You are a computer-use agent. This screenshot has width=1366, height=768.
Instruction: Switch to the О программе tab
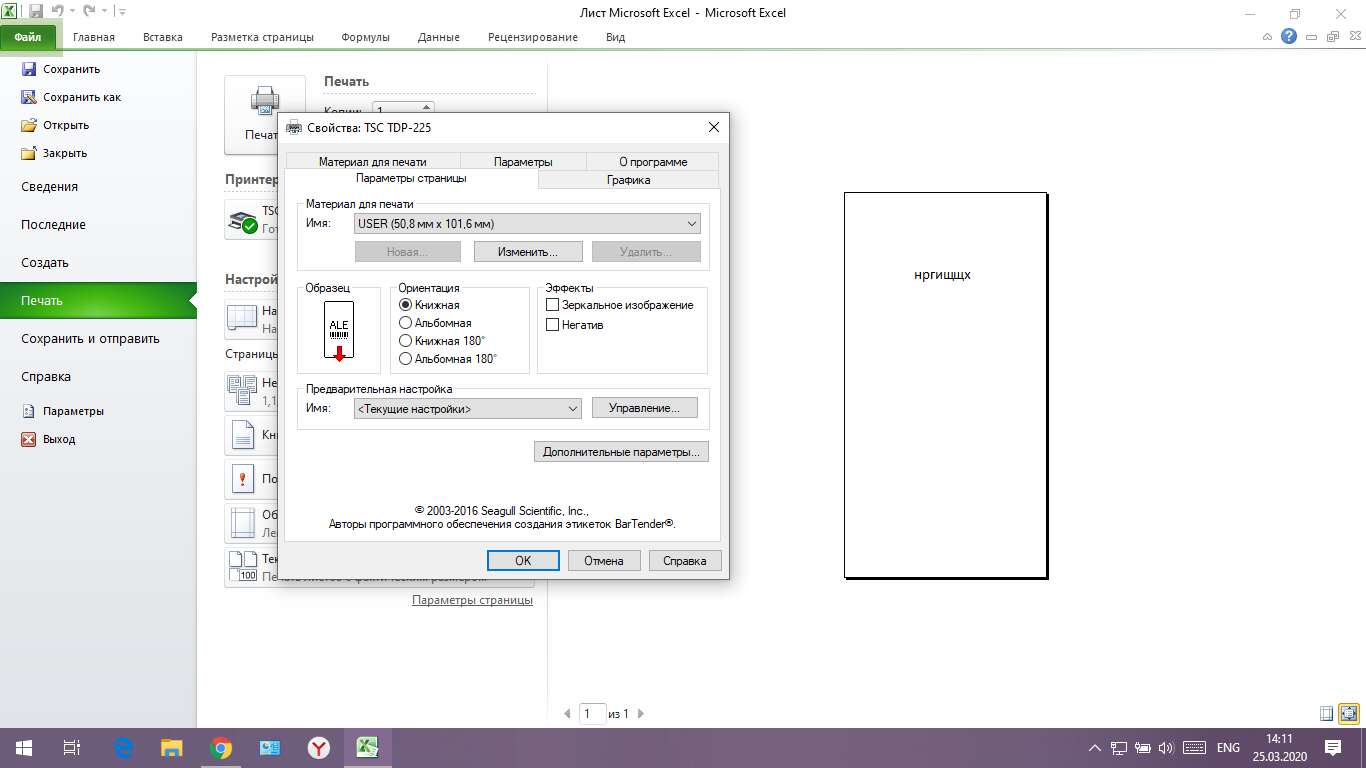tap(653, 162)
